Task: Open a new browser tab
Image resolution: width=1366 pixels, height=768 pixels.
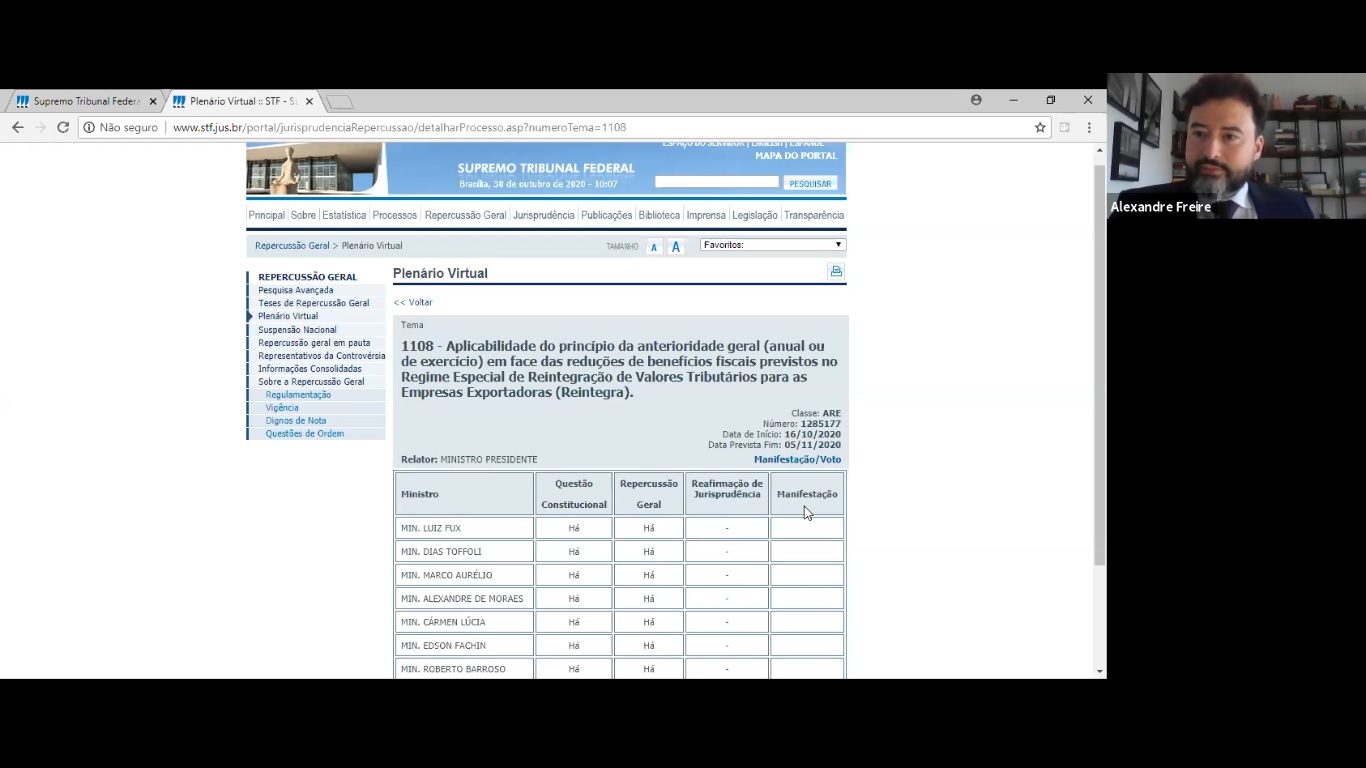Action: [339, 102]
